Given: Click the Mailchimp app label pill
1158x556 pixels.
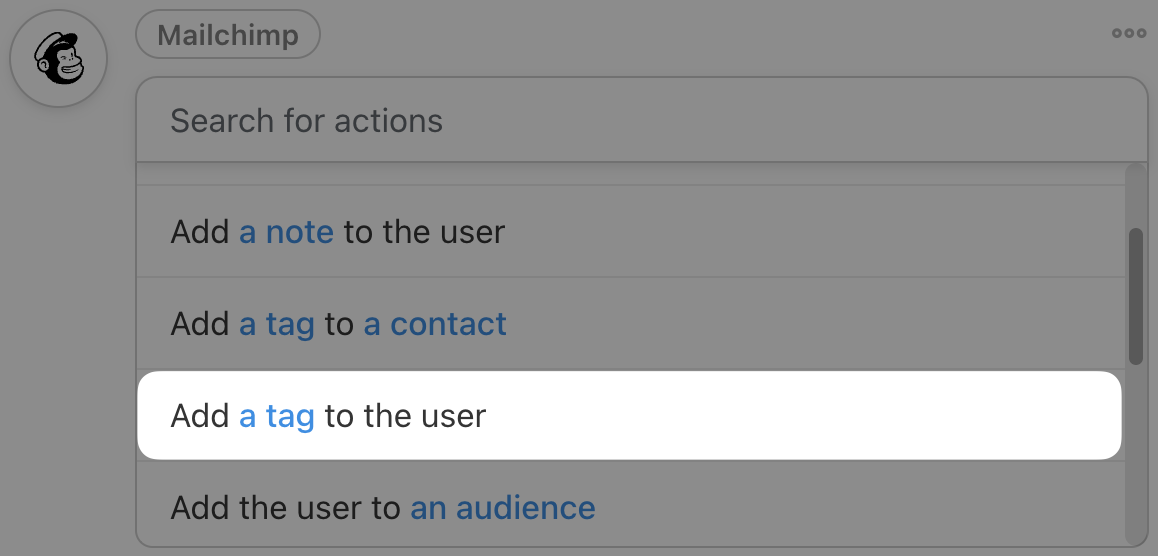Looking at the screenshot, I should tap(228, 35).
